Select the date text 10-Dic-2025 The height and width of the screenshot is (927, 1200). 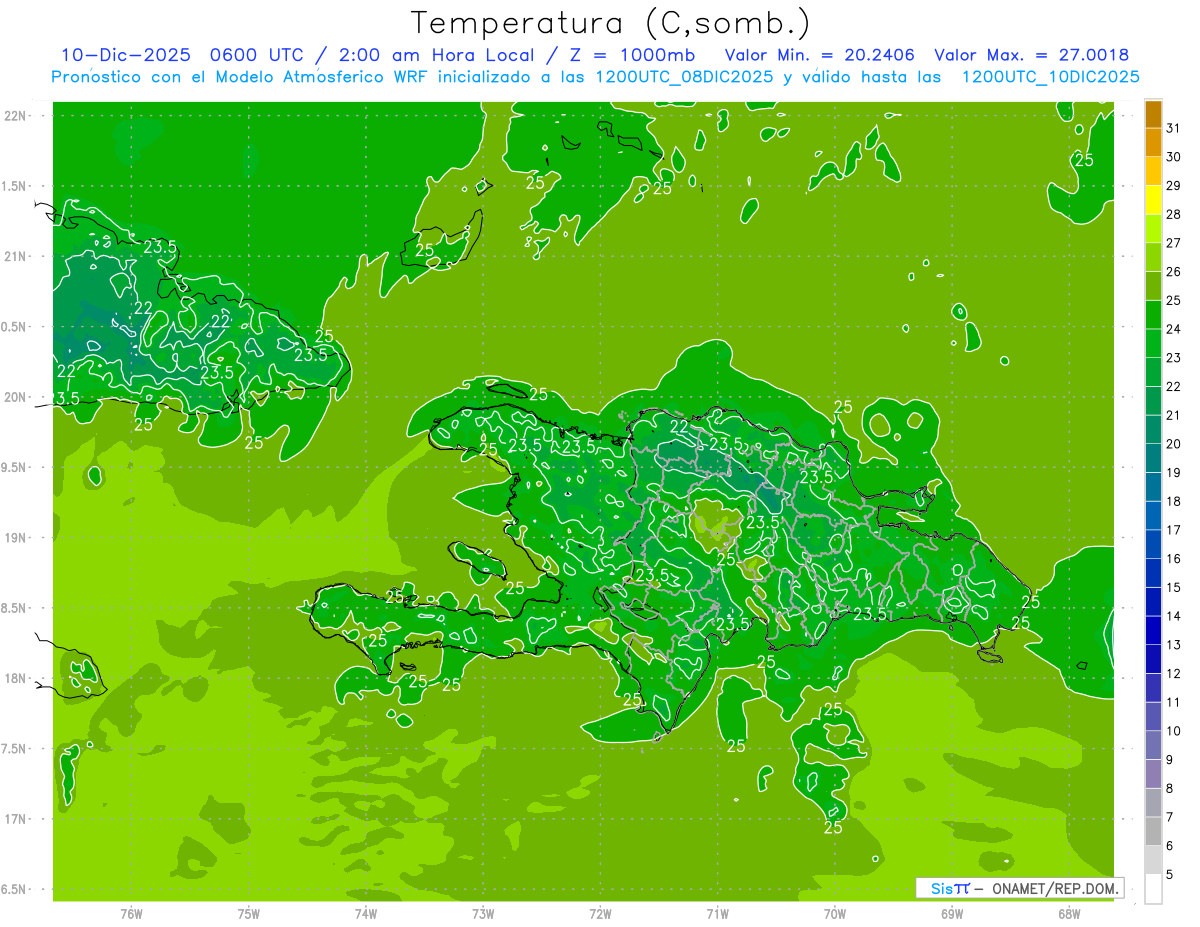(126, 55)
